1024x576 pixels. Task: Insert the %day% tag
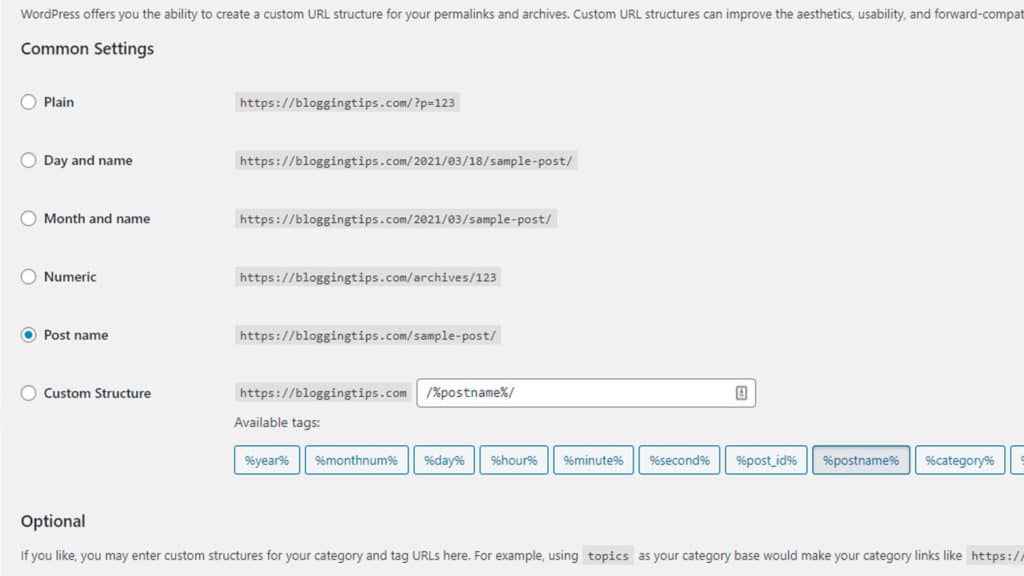[x=444, y=460]
